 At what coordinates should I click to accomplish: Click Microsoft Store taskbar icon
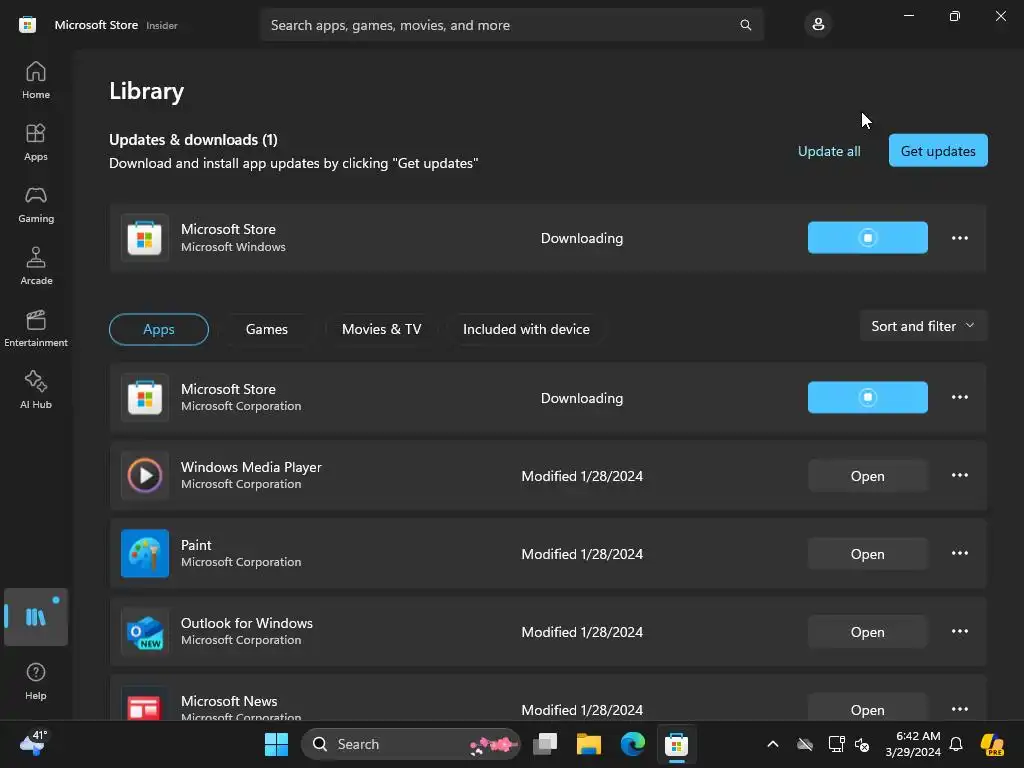pyautogui.click(x=676, y=744)
